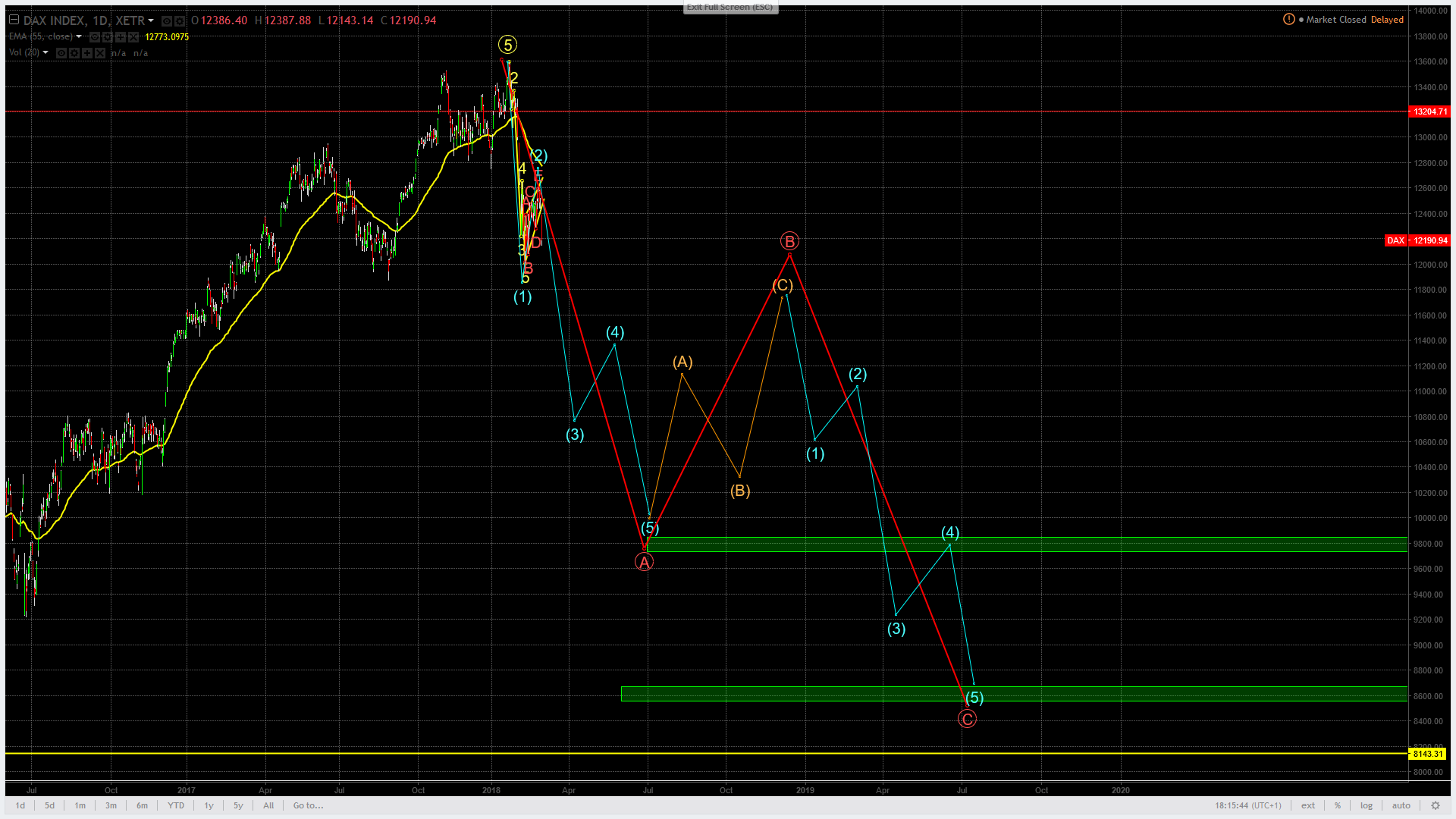Hide DAX INDEX series with eye icon
Viewport: 1456px width, 819px height.
coord(167,21)
